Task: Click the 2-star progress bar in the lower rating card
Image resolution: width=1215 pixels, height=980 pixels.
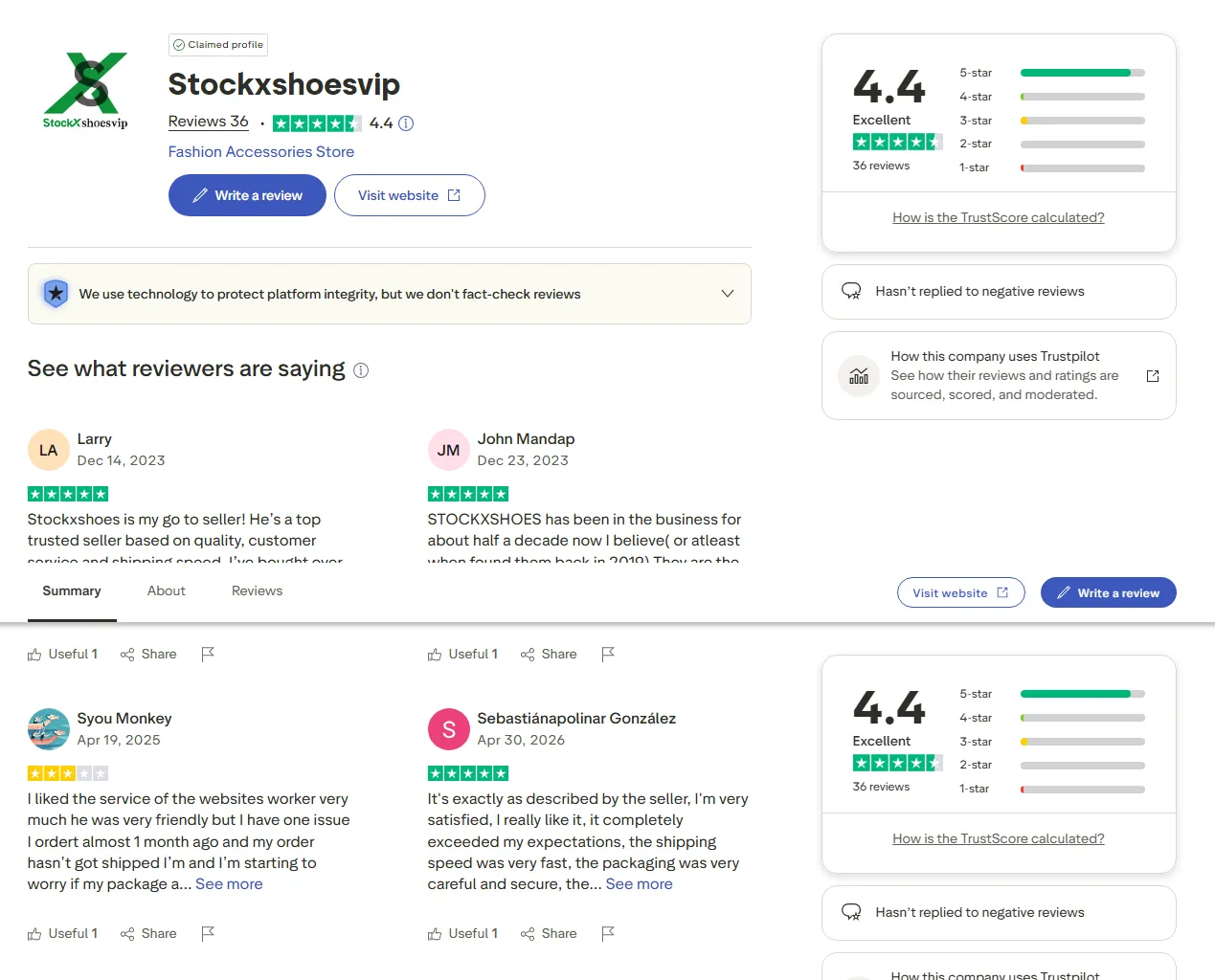Action: [1083, 766]
